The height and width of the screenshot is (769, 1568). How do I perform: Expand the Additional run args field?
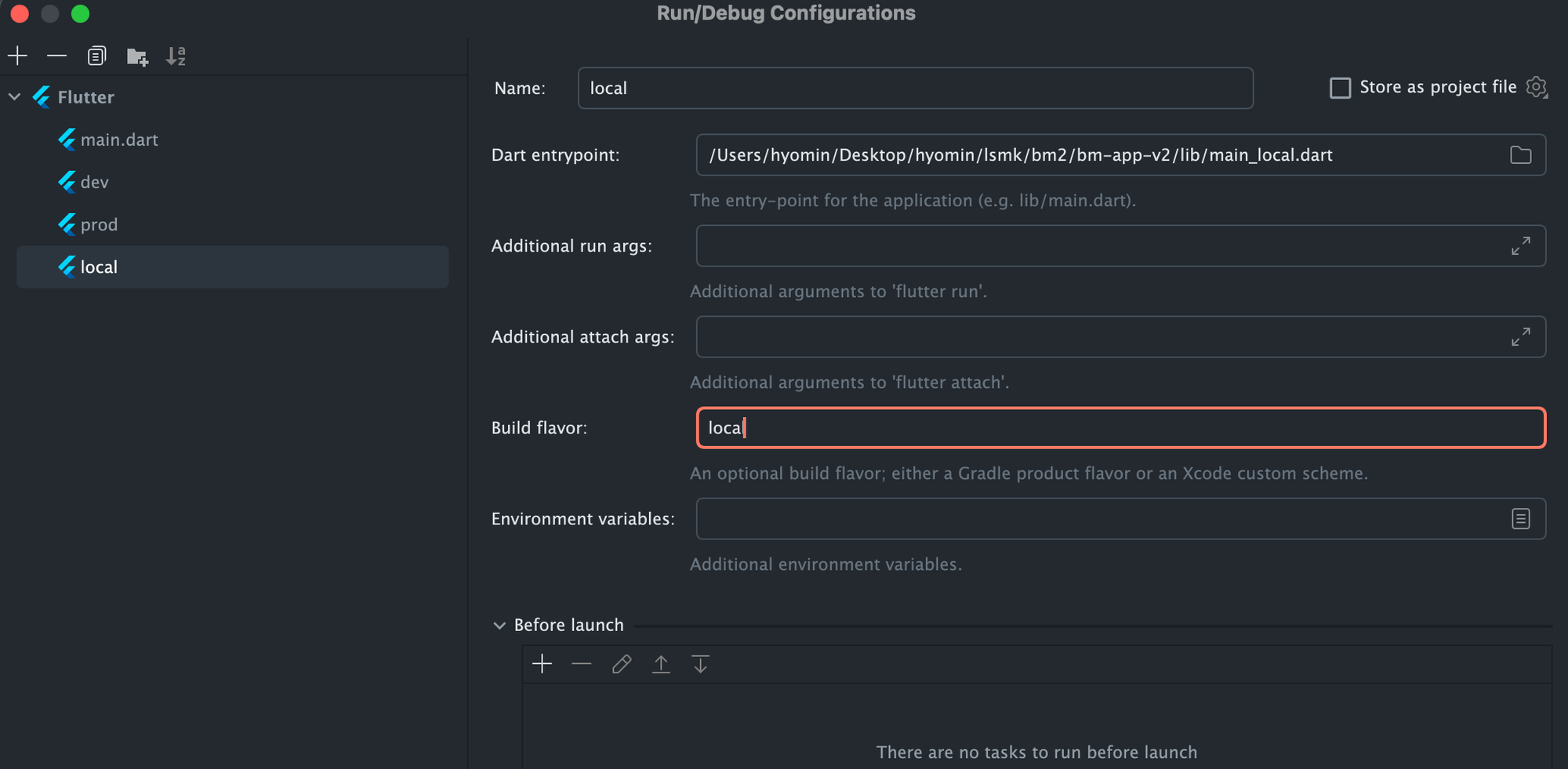(x=1520, y=245)
